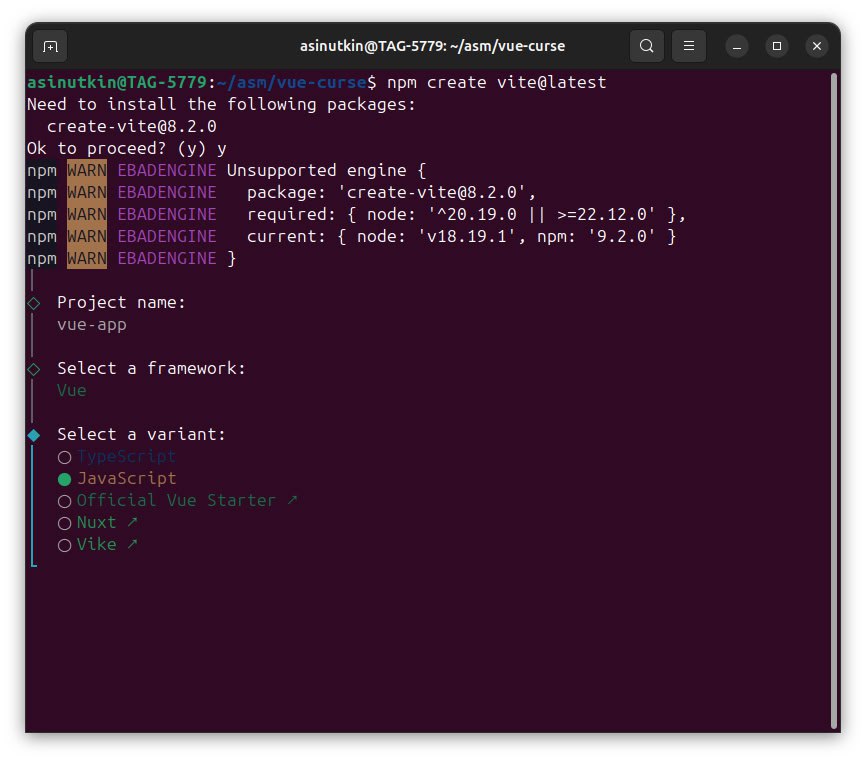The width and height of the screenshot is (866, 761).
Task: Click the blue diamond beside Select a variant
Action: (x=33, y=435)
